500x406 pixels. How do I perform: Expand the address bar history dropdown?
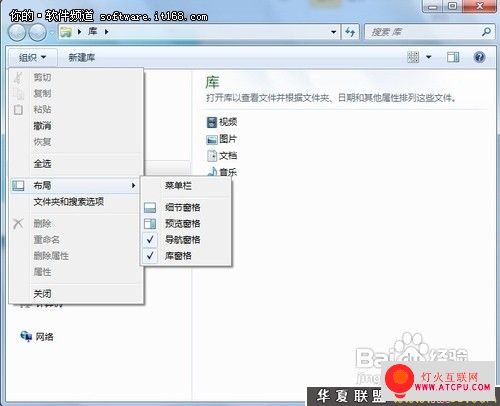(x=333, y=32)
